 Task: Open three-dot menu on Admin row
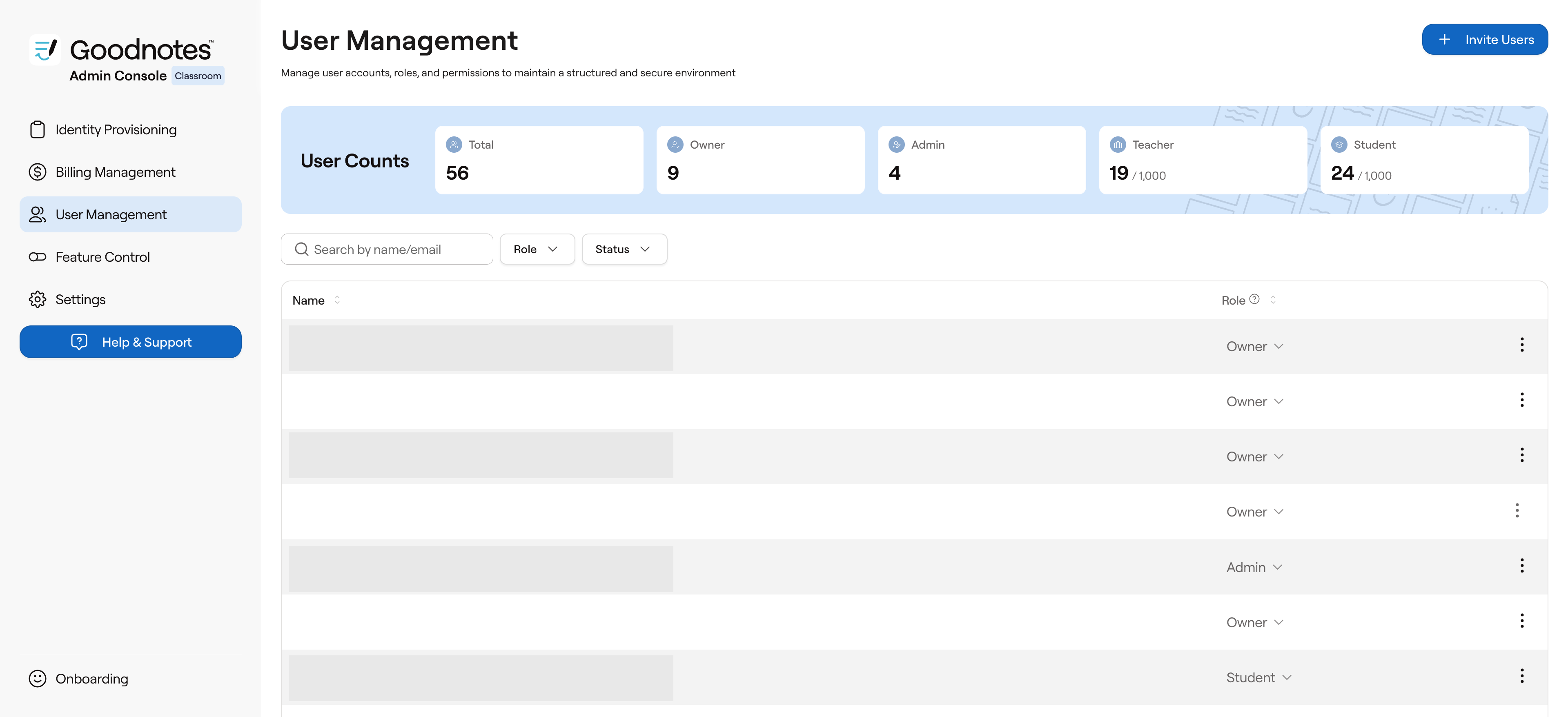[x=1522, y=566]
